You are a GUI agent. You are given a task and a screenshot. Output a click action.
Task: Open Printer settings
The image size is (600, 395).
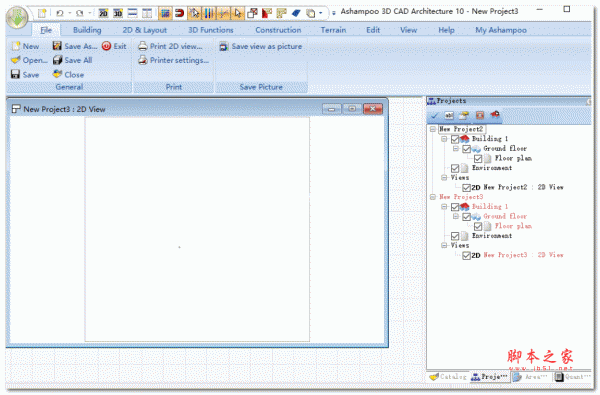[x=173, y=60]
